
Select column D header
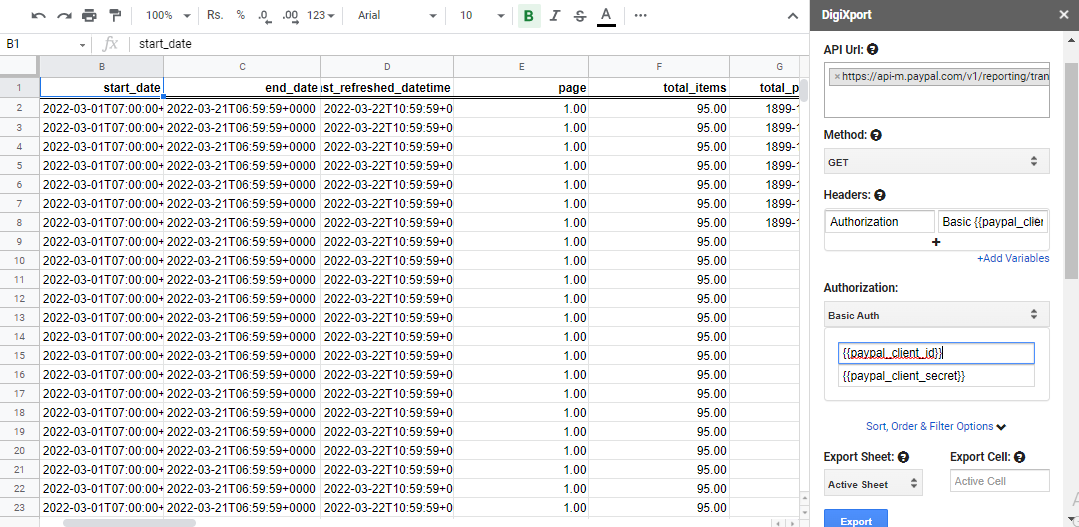[x=387, y=67]
